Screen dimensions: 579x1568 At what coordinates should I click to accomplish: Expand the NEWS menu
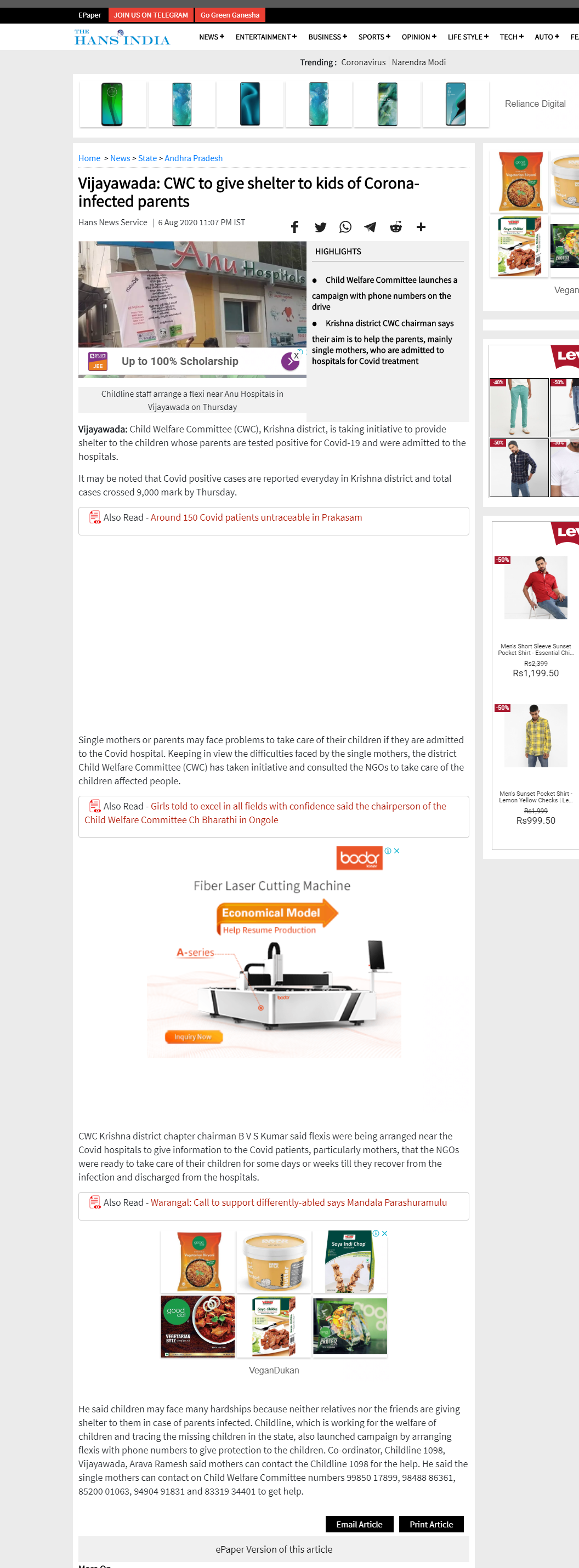(x=211, y=37)
